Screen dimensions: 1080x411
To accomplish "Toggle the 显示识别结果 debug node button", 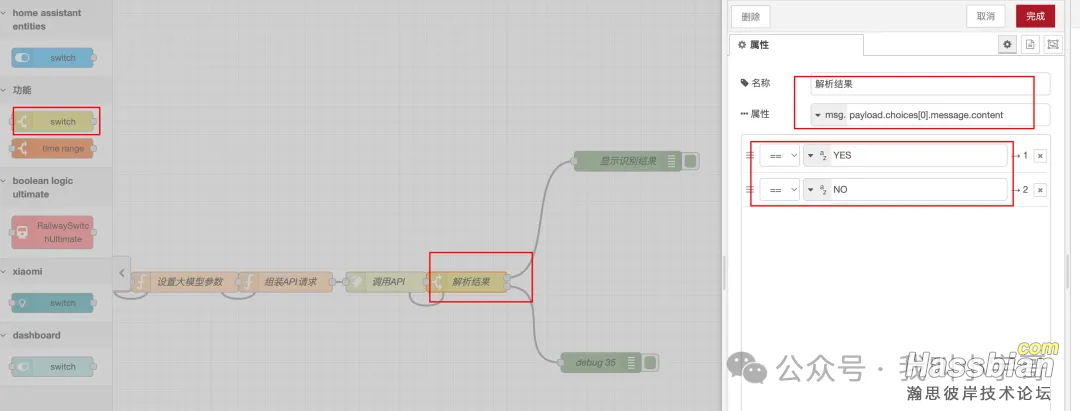I will (692, 160).
